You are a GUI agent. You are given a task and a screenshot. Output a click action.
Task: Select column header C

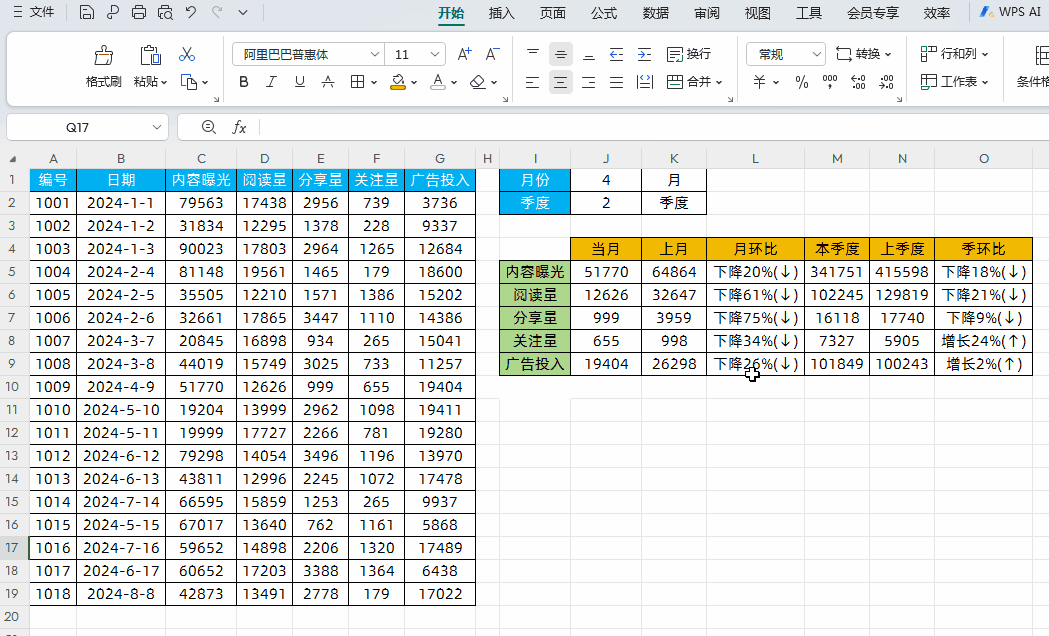[201, 158]
